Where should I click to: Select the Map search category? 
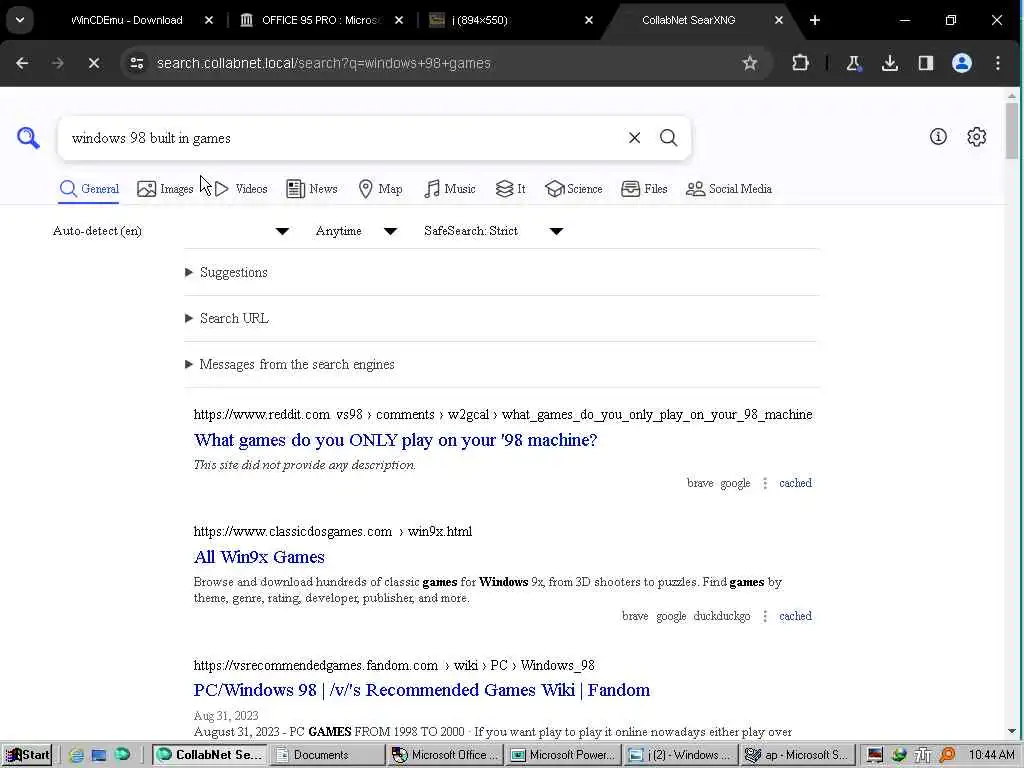point(380,189)
